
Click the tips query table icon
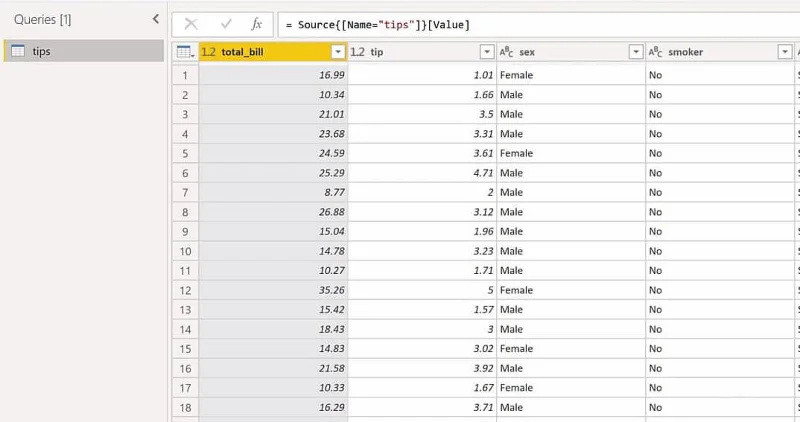[18, 51]
